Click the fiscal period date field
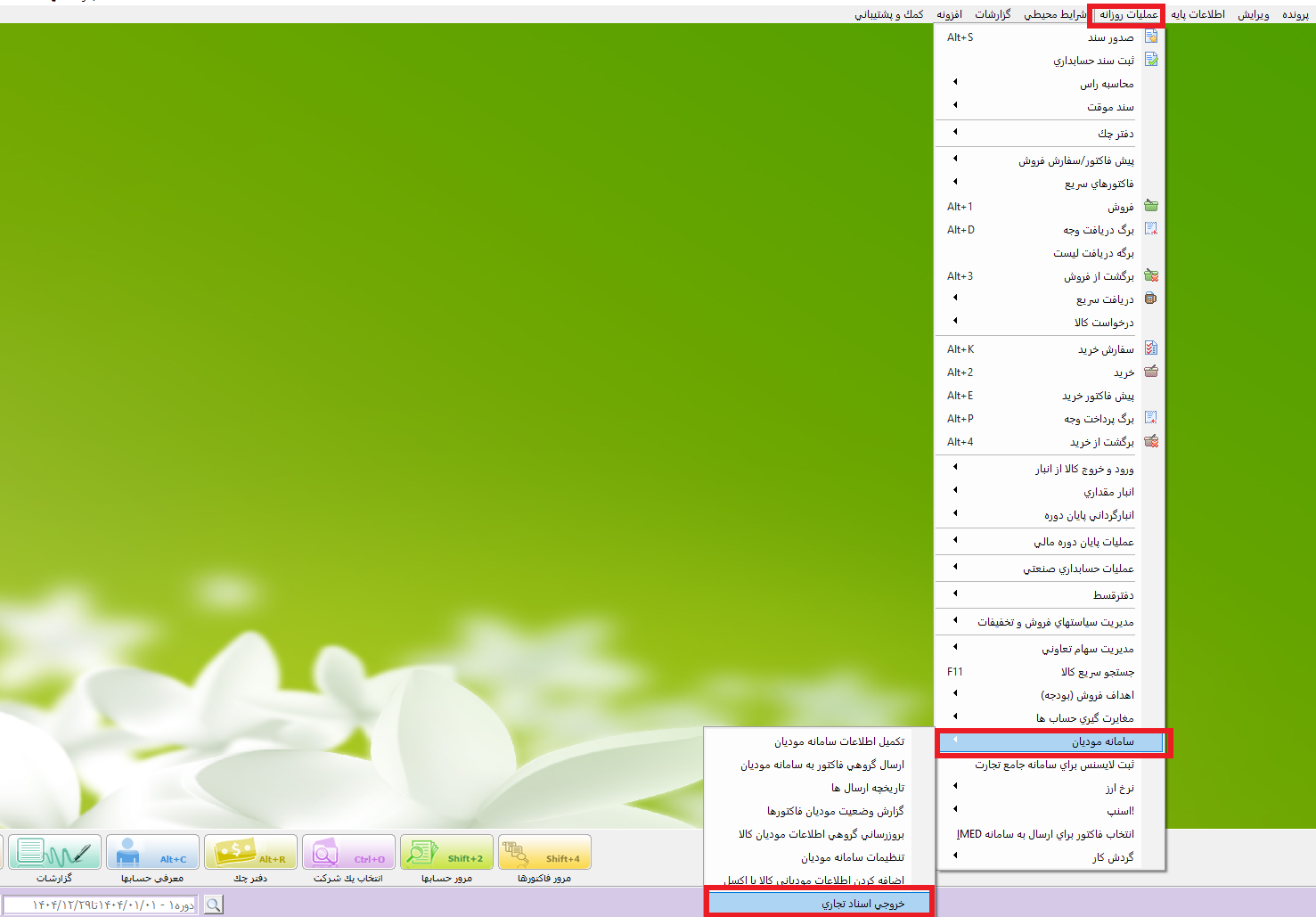 coord(100,905)
